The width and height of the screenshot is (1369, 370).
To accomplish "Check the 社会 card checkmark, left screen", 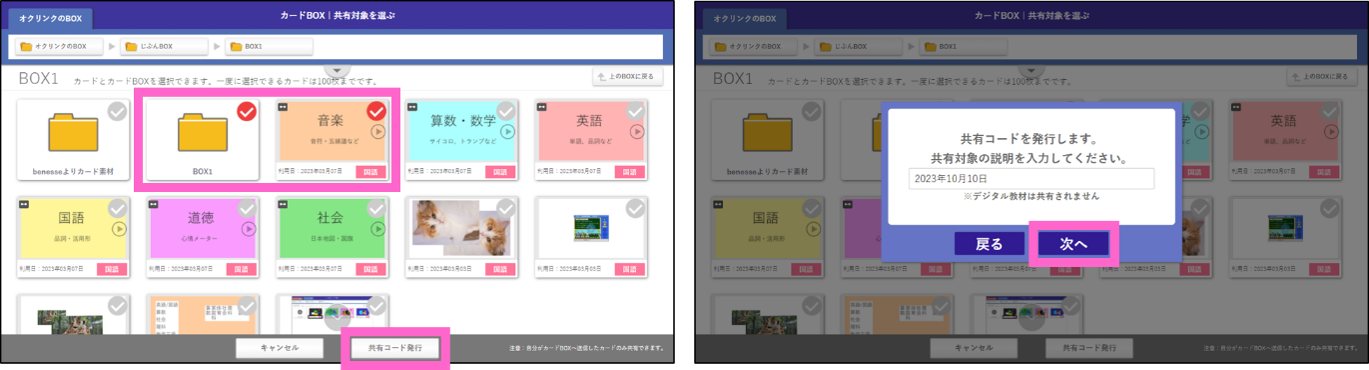I will click(376, 208).
